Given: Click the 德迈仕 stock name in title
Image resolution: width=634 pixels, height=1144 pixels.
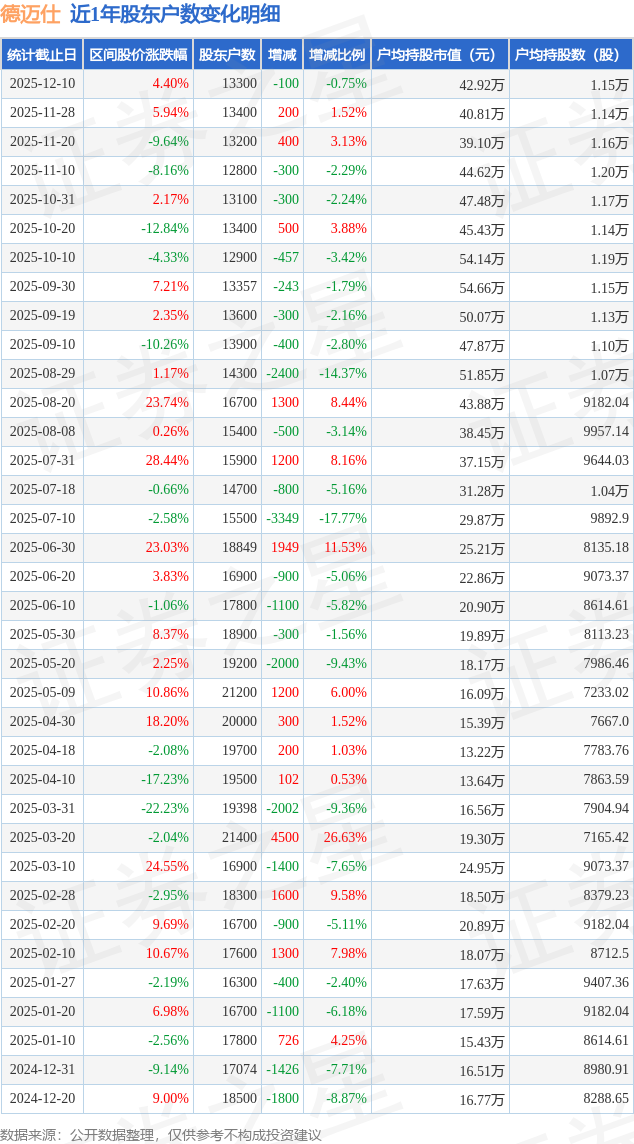Looking at the screenshot, I should (30, 14).
